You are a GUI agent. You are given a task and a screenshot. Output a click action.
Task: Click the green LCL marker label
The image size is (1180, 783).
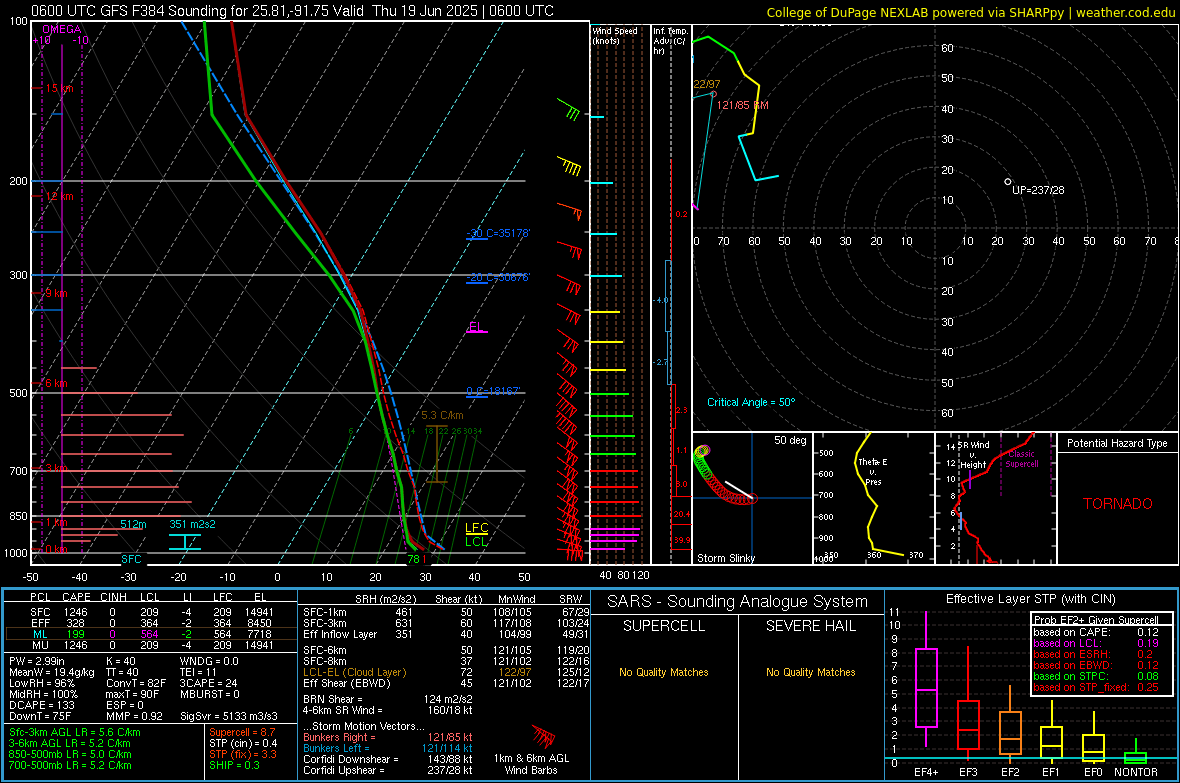point(476,541)
